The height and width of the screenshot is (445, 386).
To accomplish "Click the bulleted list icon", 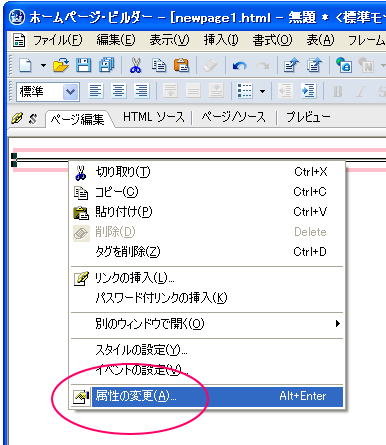I will pos(244,91).
